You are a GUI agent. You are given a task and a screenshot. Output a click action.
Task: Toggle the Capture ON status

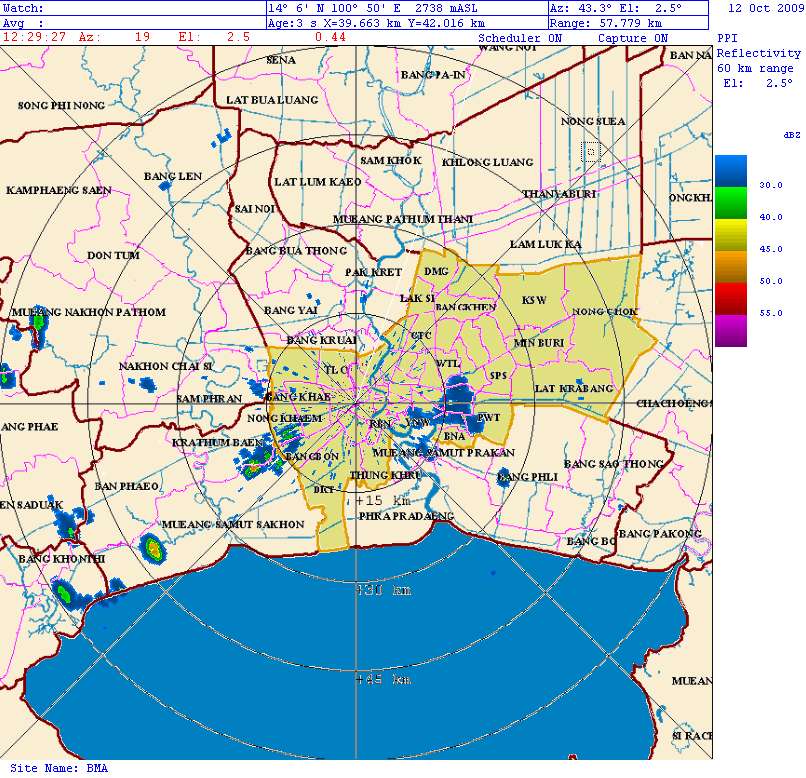tap(632, 38)
